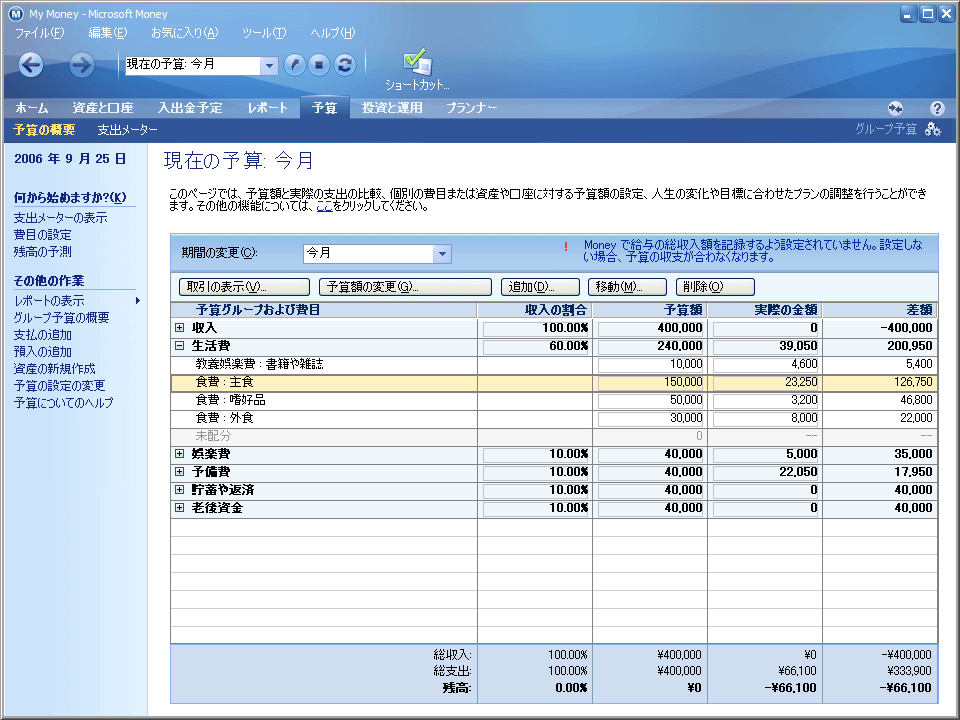Image resolution: width=960 pixels, height=720 pixels.
Task: Click the 食費：外食 budget amount field
Action: [650, 418]
